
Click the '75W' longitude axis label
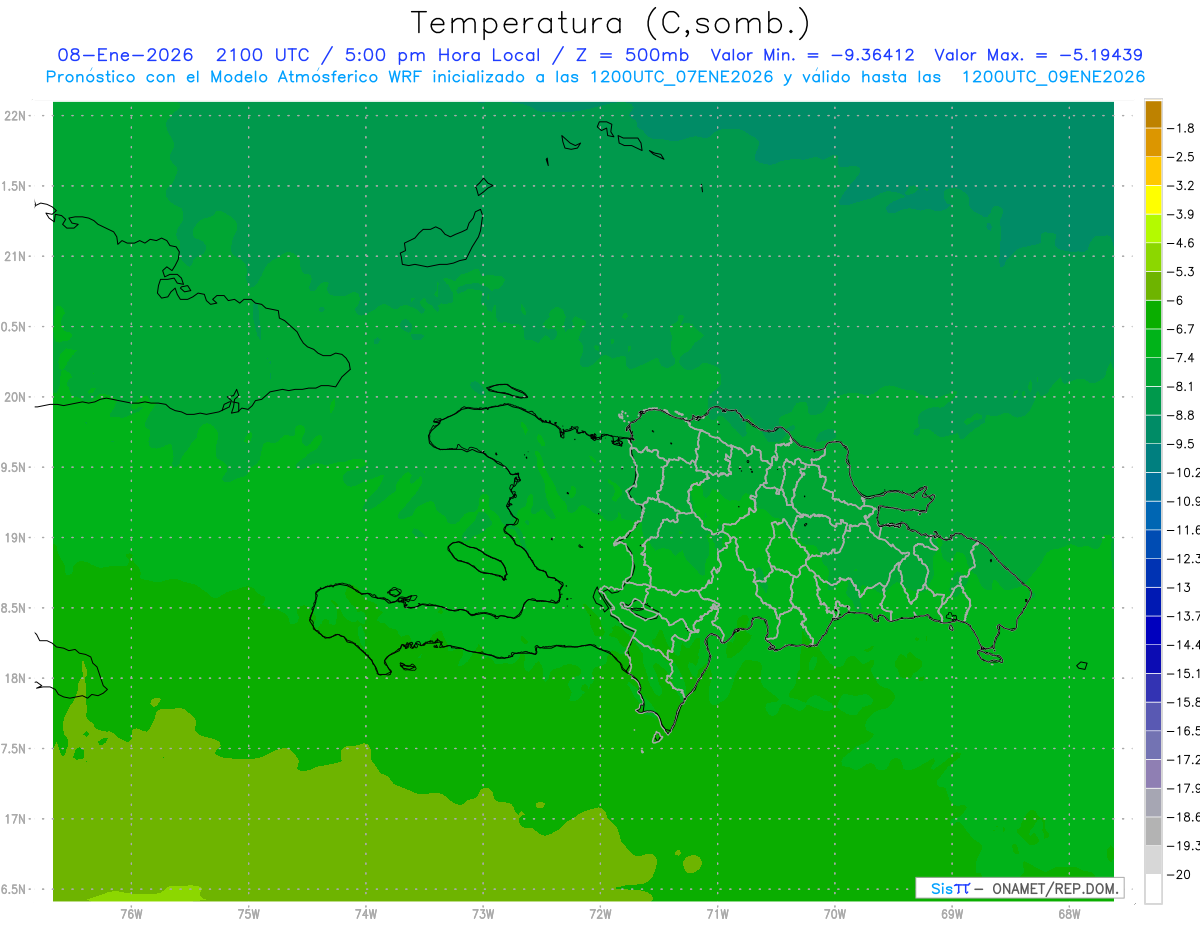coord(249,914)
